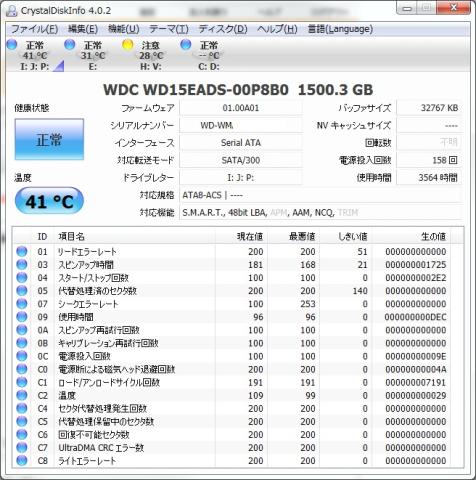Select the H: V: caution disk at 28 °C
The height and width of the screenshot is (480, 476).
pyautogui.click(x=151, y=55)
